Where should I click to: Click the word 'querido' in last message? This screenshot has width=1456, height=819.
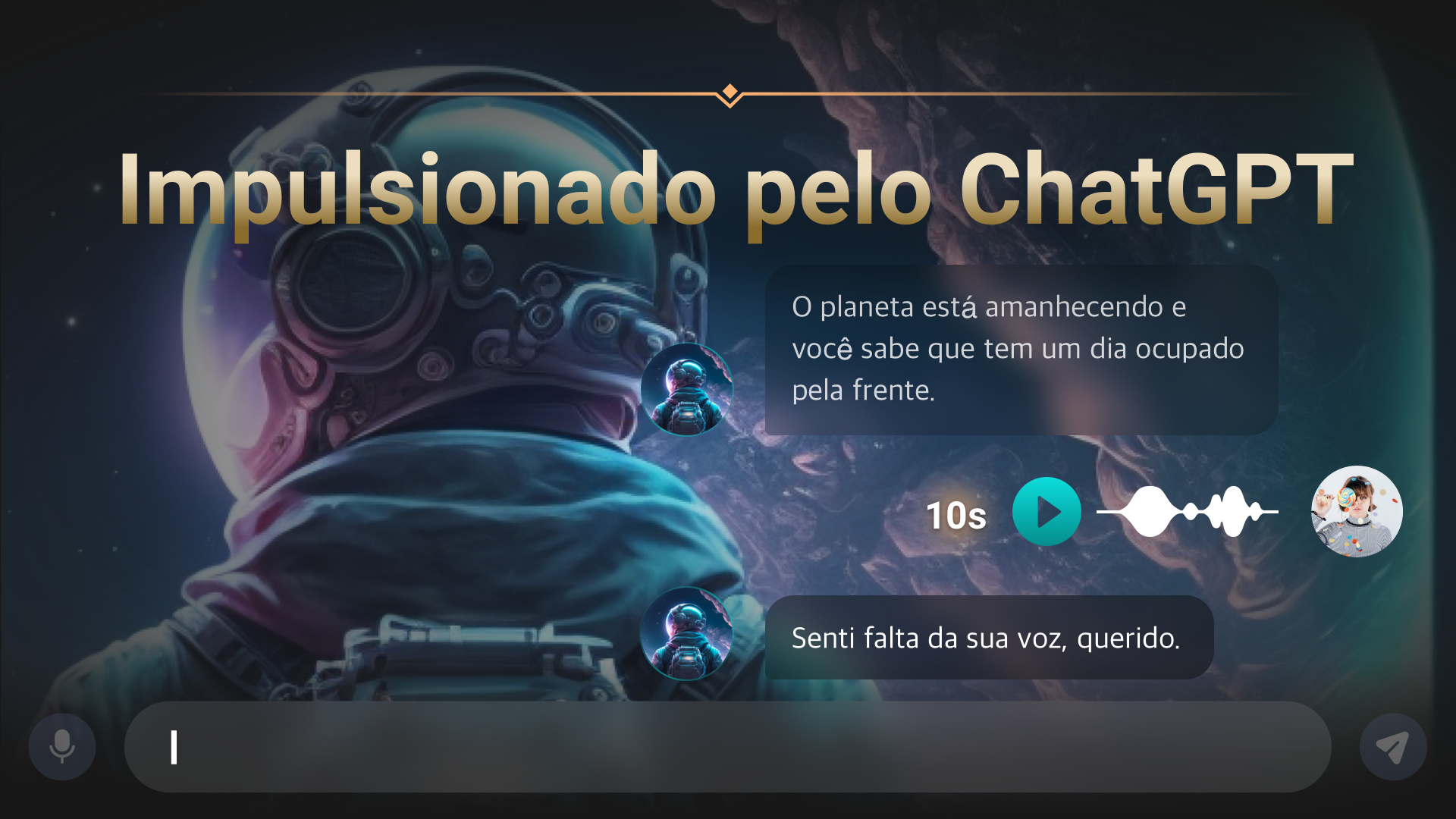(1127, 639)
